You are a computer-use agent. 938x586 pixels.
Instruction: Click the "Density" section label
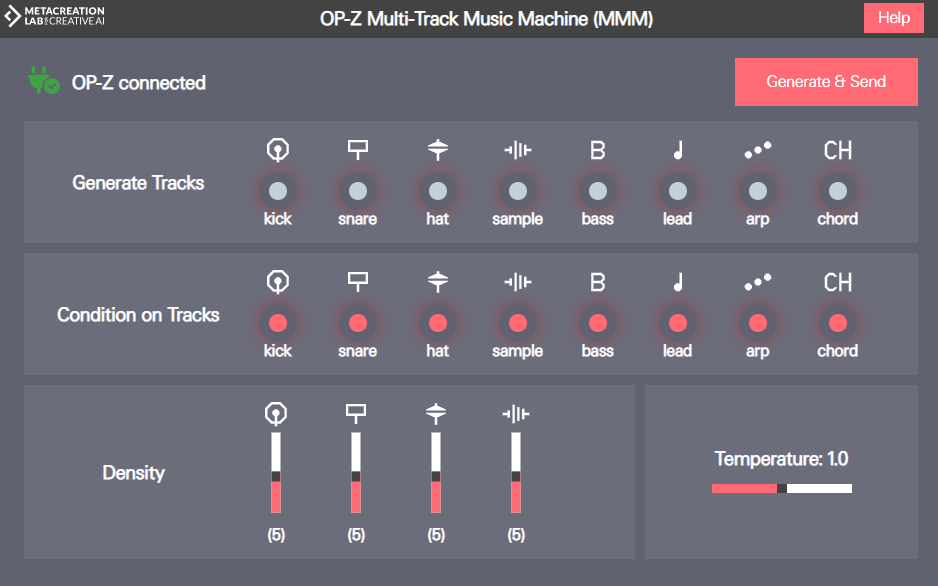(x=133, y=473)
